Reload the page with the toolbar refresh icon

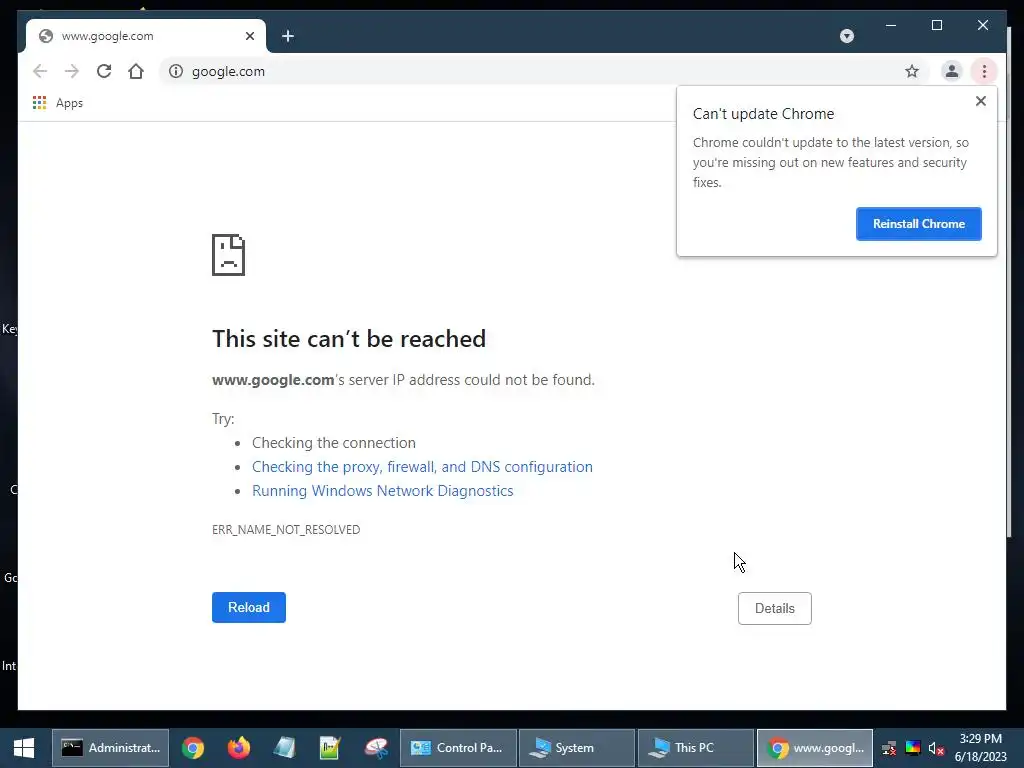click(104, 71)
